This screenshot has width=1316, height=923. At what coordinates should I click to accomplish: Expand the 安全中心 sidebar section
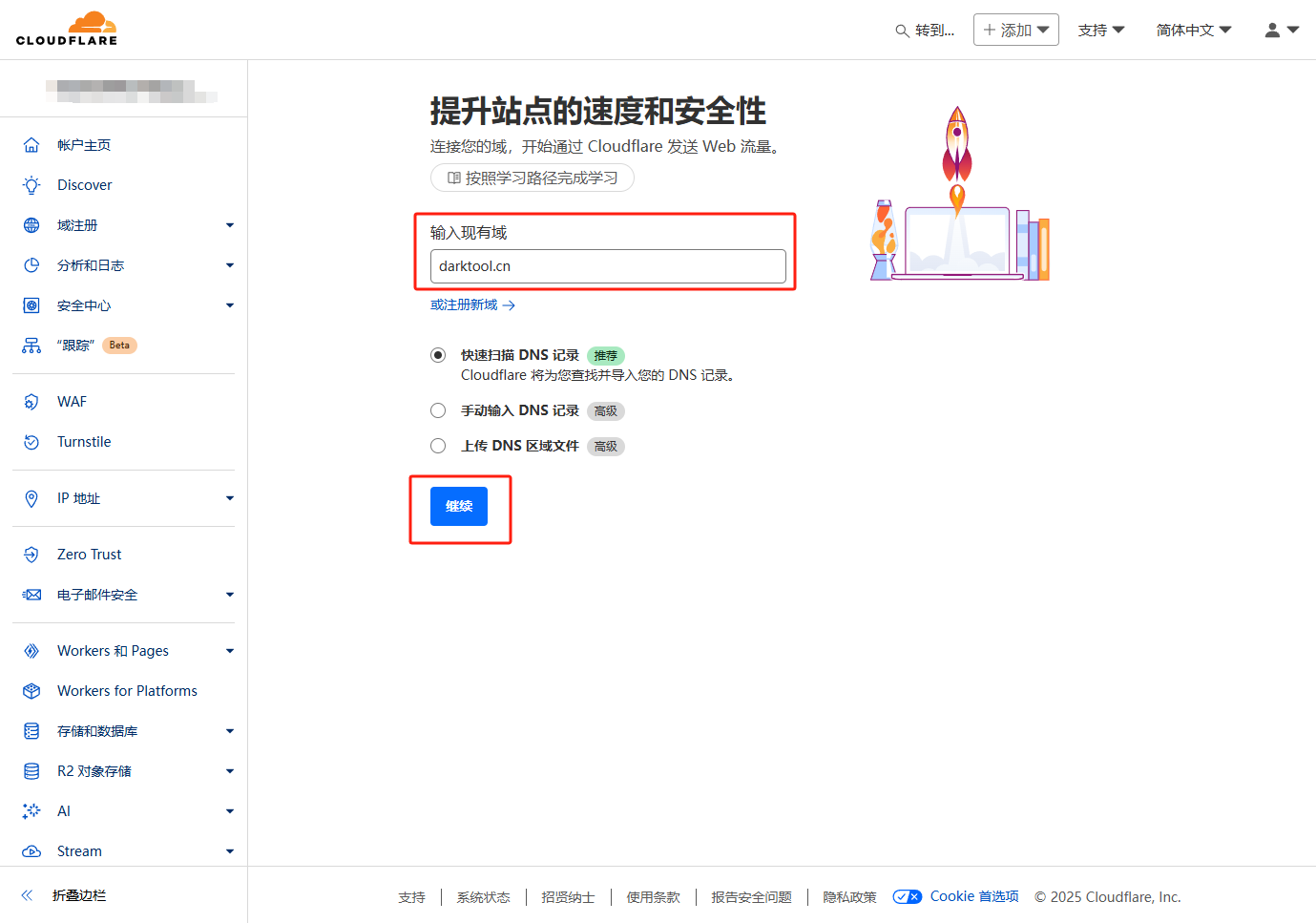[230, 305]
